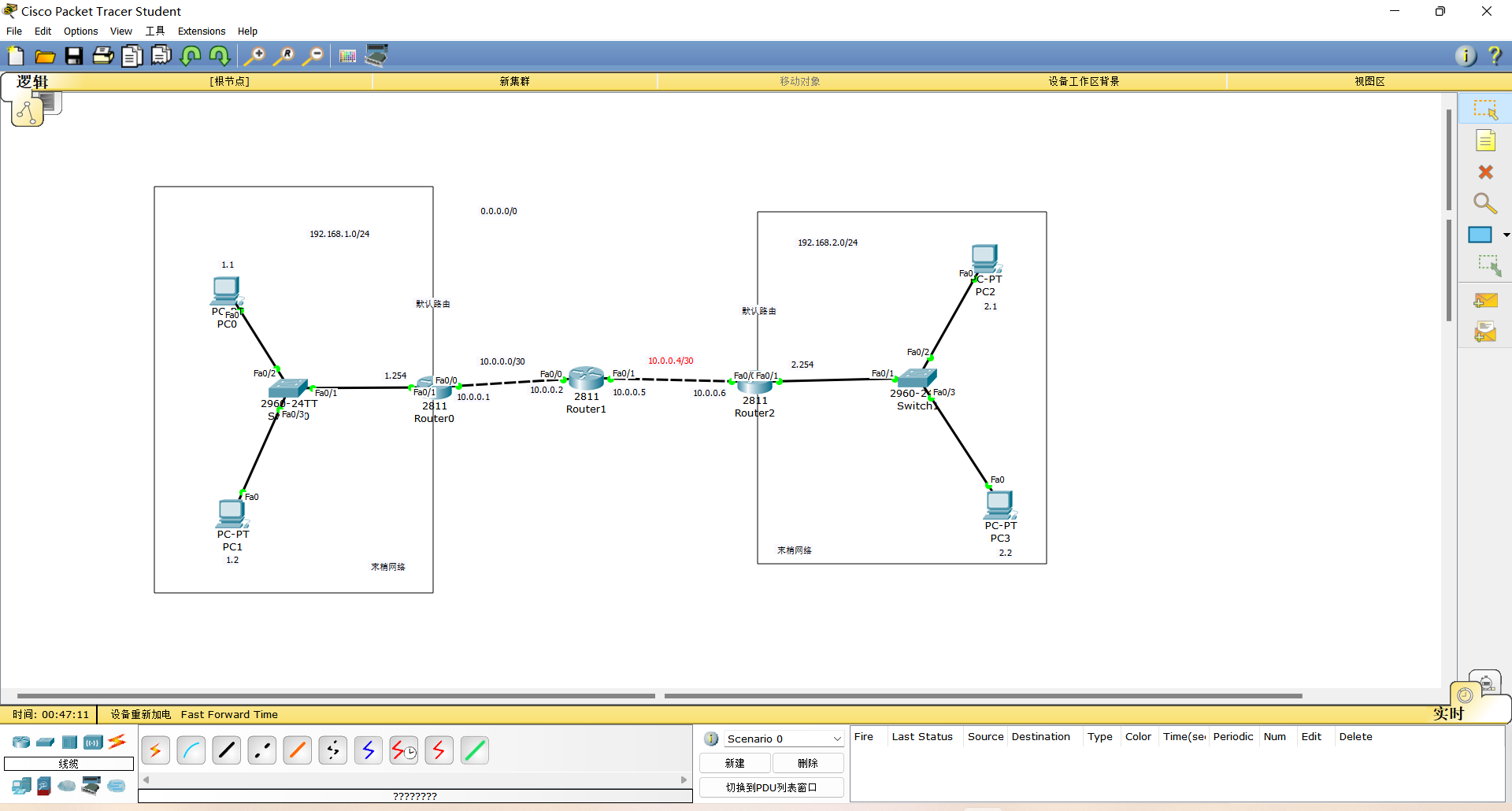Choose the WAN Emulation cloud category
The image size is (1512, 811).
pos(67,786)
